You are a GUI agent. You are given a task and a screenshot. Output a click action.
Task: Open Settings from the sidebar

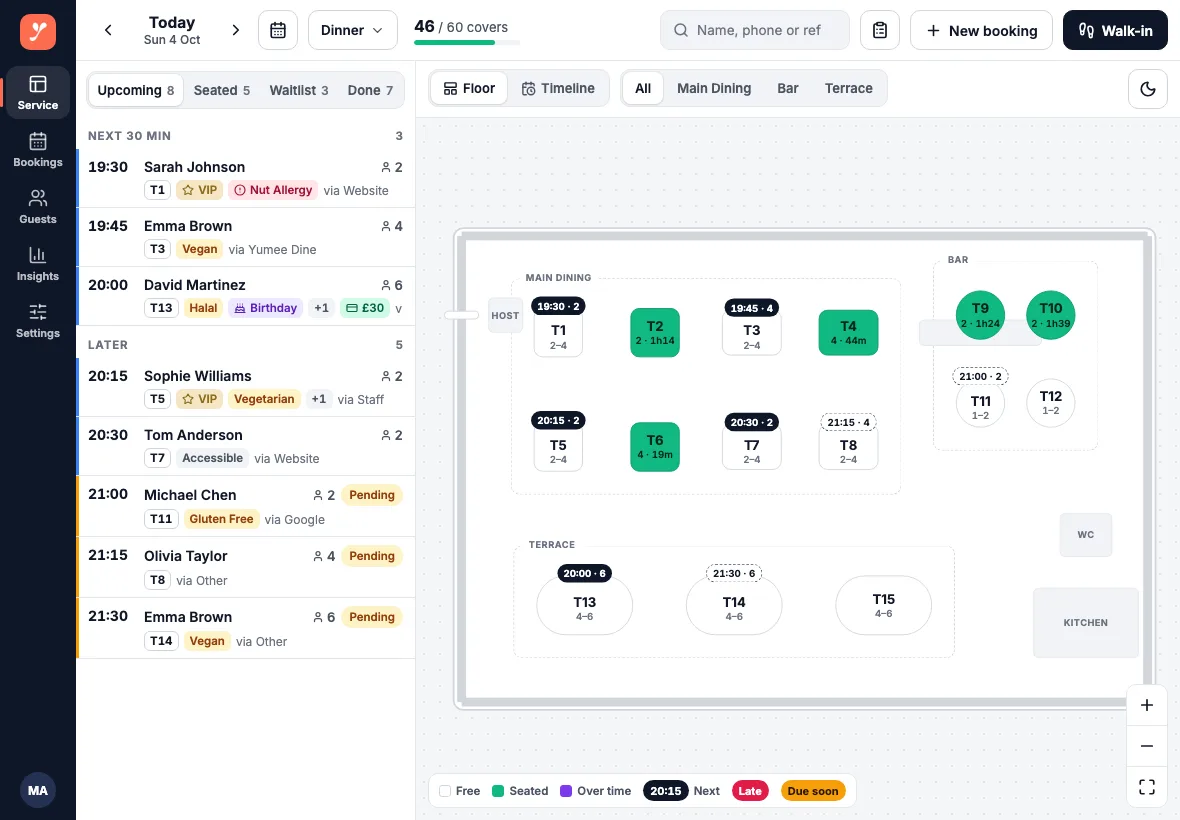[38, 321]
